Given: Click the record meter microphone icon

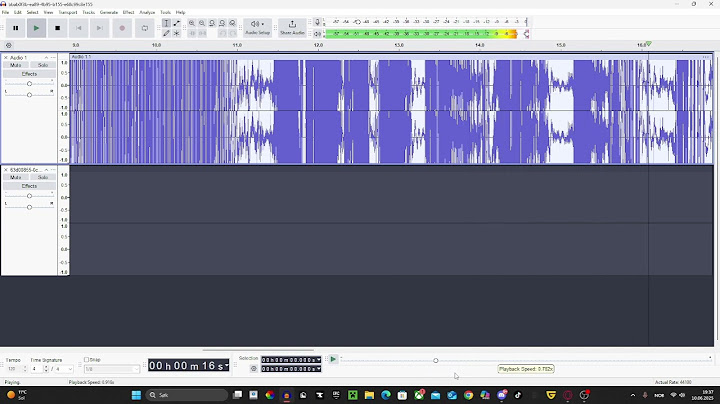Looking at the screenshot, I should point(317,22).
